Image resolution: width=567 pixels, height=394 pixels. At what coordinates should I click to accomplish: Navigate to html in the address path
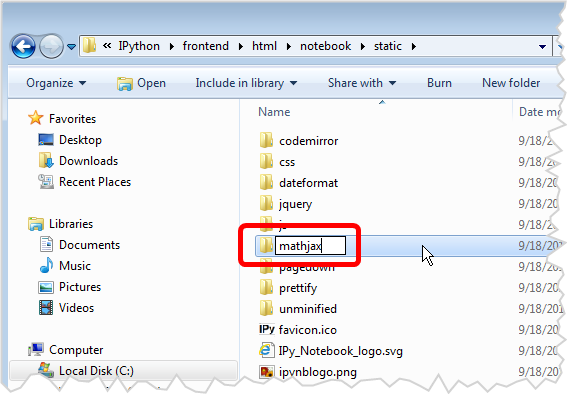264,46
